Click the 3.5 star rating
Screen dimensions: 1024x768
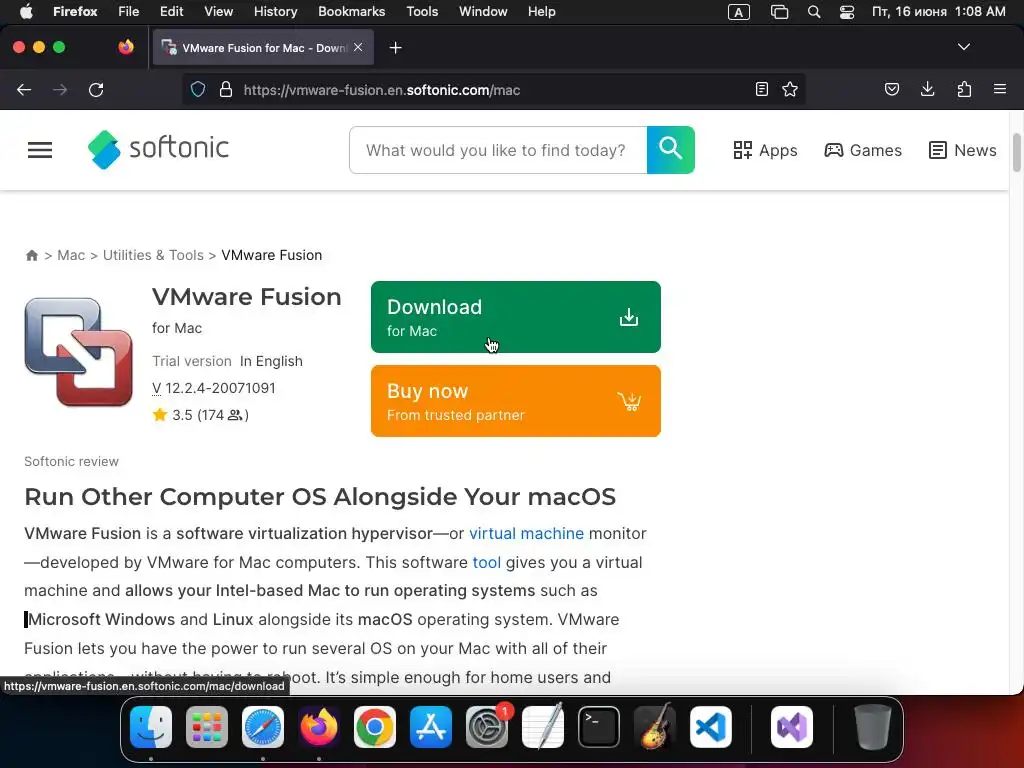[200, 415]
